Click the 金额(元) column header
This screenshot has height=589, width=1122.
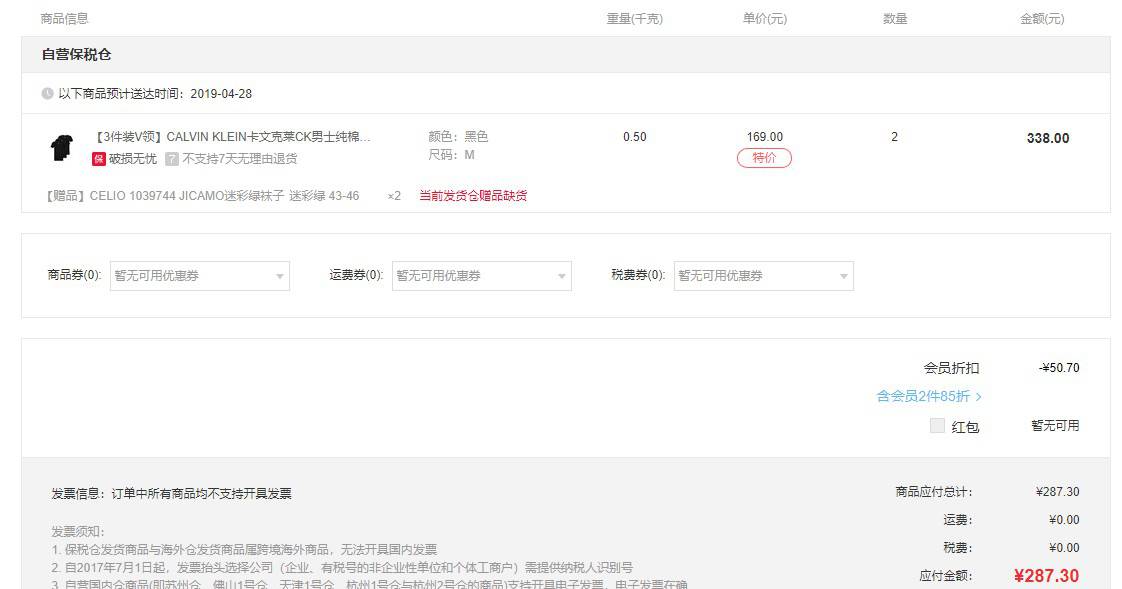point(1042,19)
